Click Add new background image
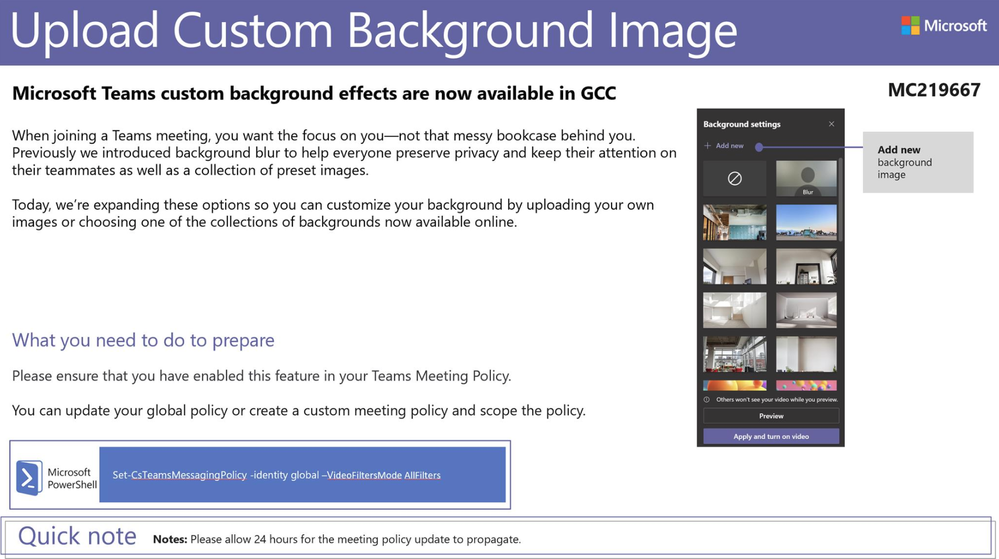Viewport: 999px width, 559px height. click(x=724, y=146)
